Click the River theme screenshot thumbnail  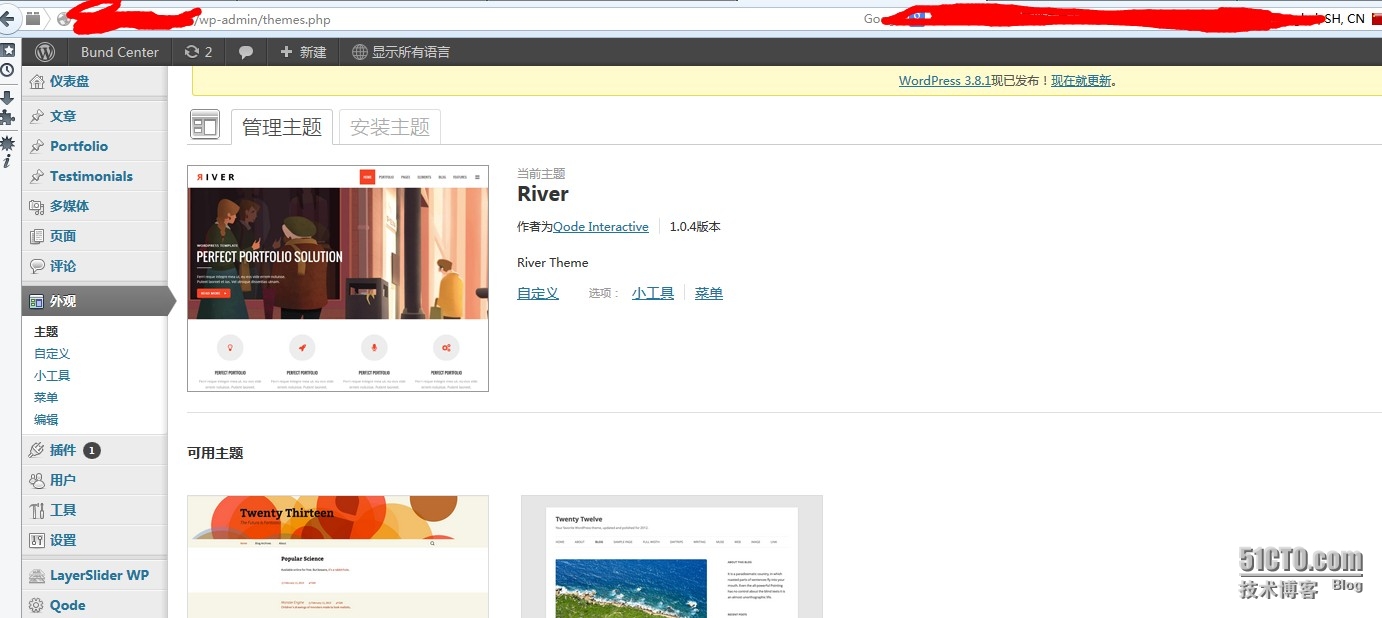[x=338, y=278]
